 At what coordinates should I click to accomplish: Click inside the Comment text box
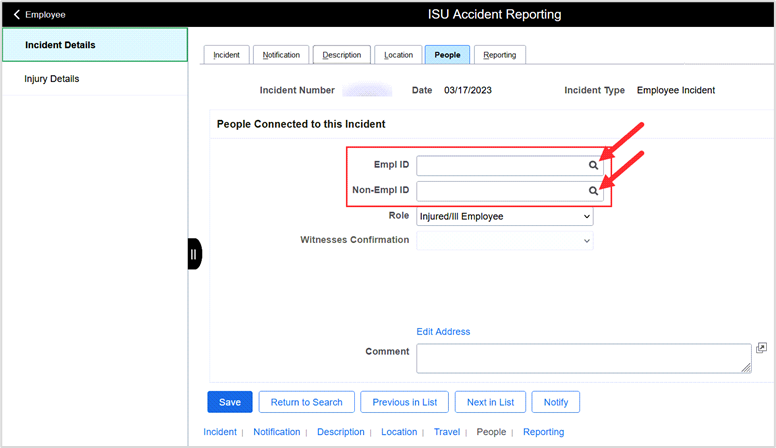[583, 358]
